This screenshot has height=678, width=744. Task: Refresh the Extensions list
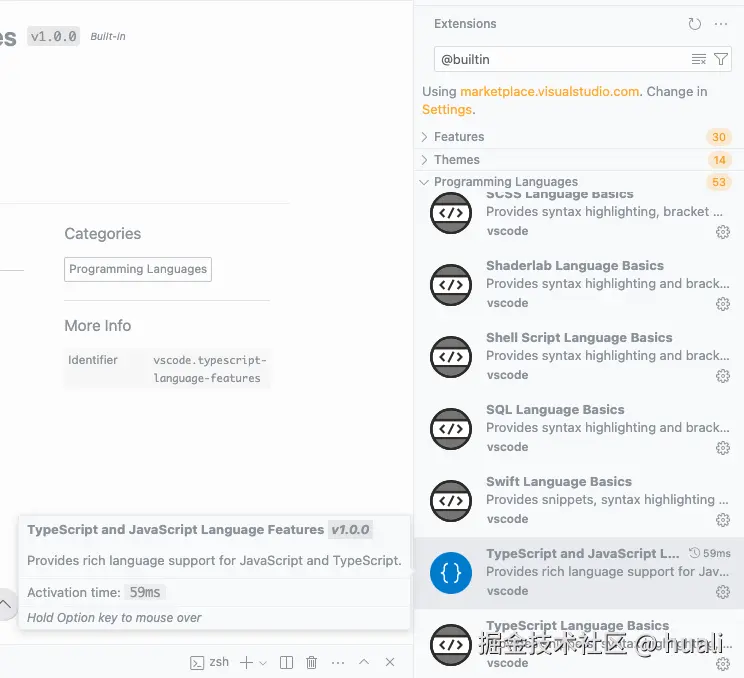(695, 24)
